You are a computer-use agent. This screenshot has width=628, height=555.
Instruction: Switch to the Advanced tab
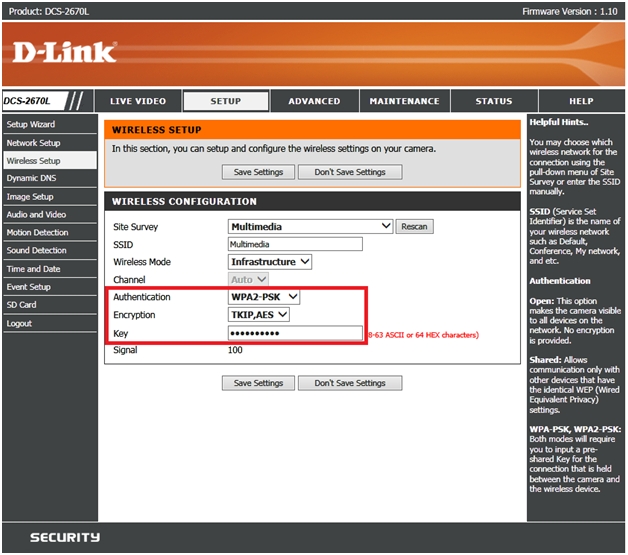314,101
